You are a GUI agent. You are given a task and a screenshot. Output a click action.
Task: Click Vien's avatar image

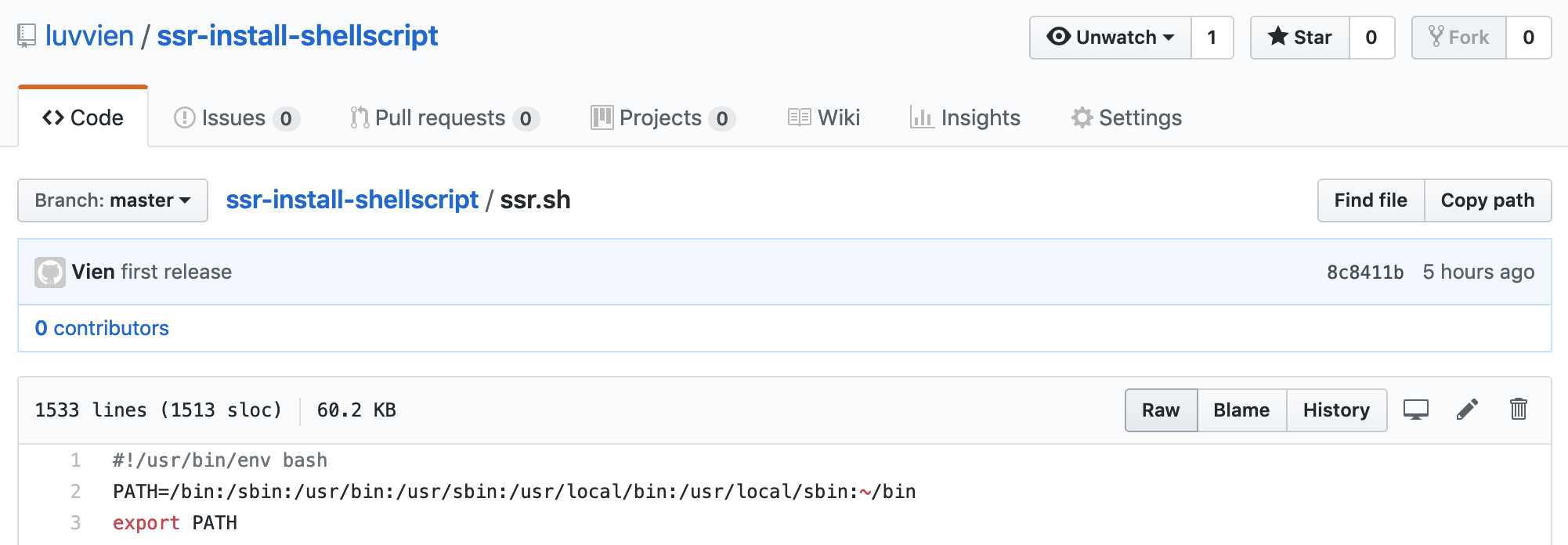pyautogui.click(x=50, y=272)
